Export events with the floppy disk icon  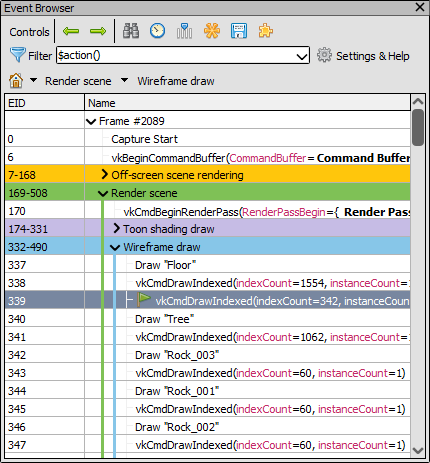coord(239,31)
